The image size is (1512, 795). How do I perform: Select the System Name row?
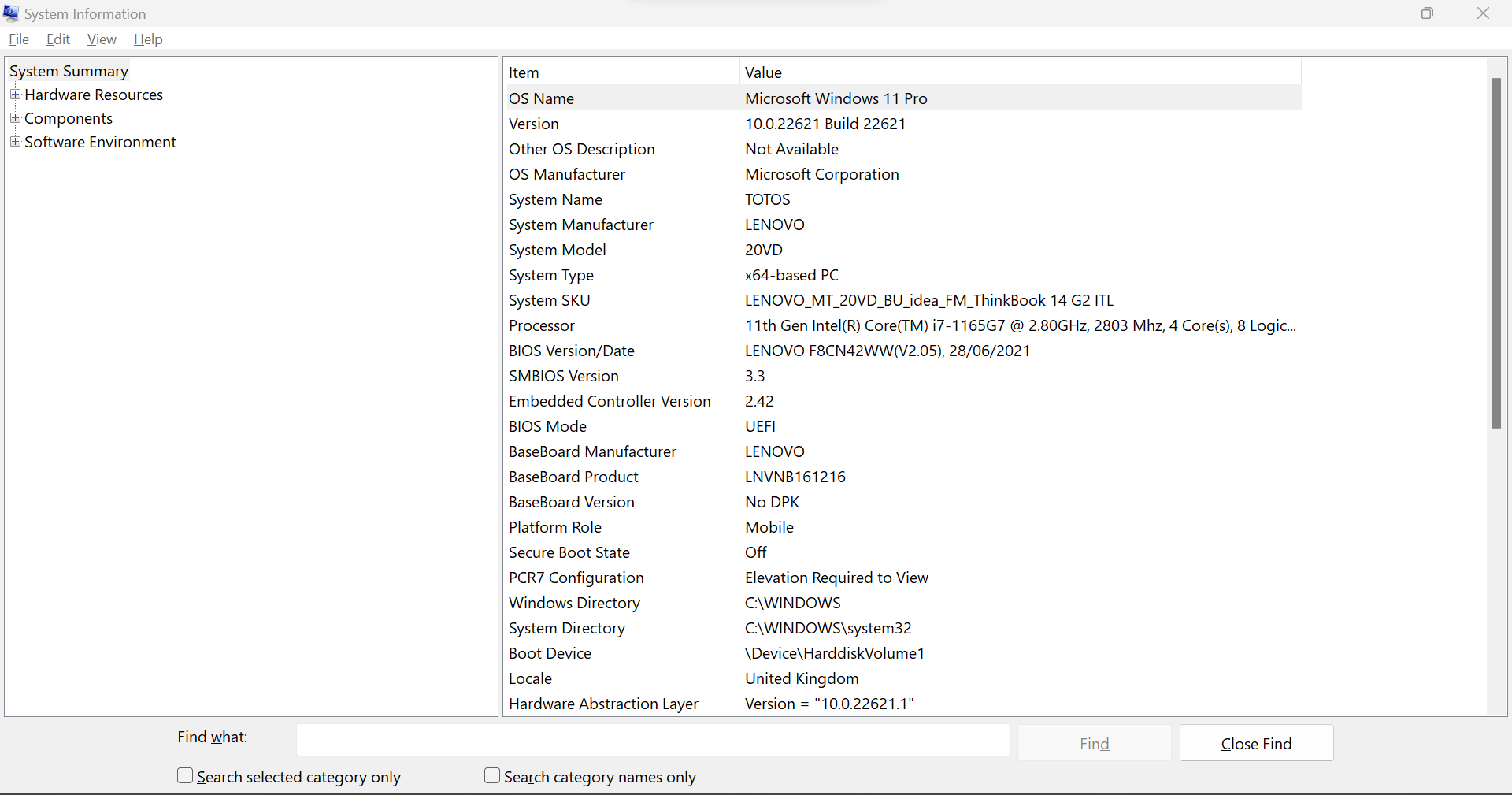pos(902,199)
